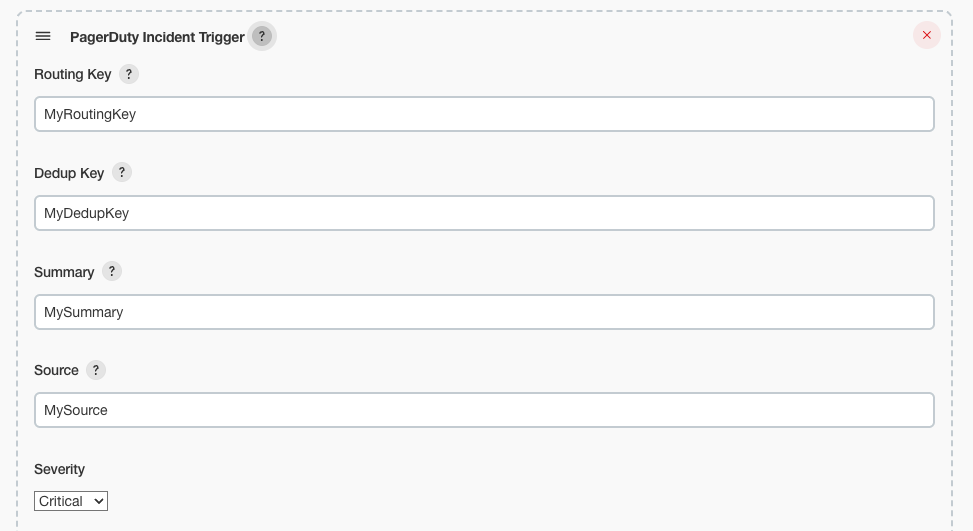Click the Severity label

(x=60, y=470)
